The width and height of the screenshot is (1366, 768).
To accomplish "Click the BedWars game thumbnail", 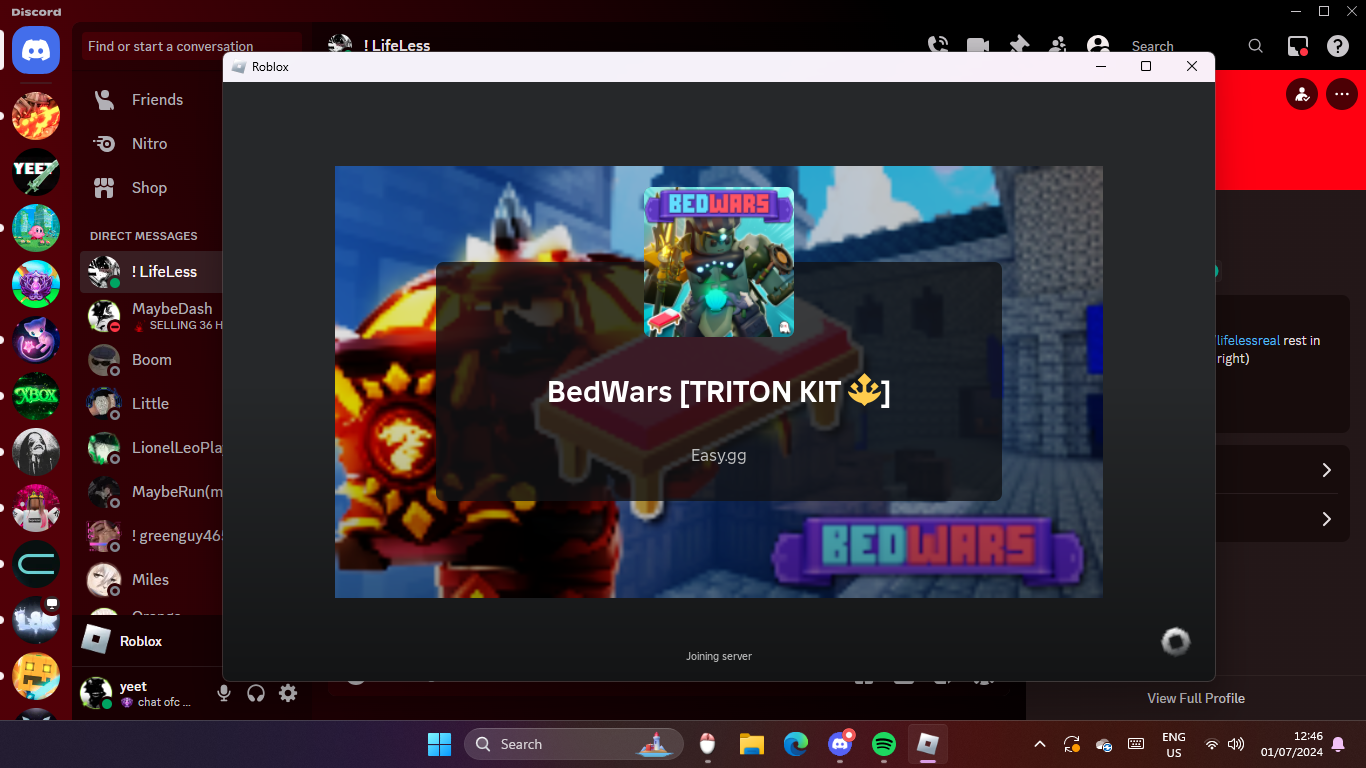I will [719, 262].
